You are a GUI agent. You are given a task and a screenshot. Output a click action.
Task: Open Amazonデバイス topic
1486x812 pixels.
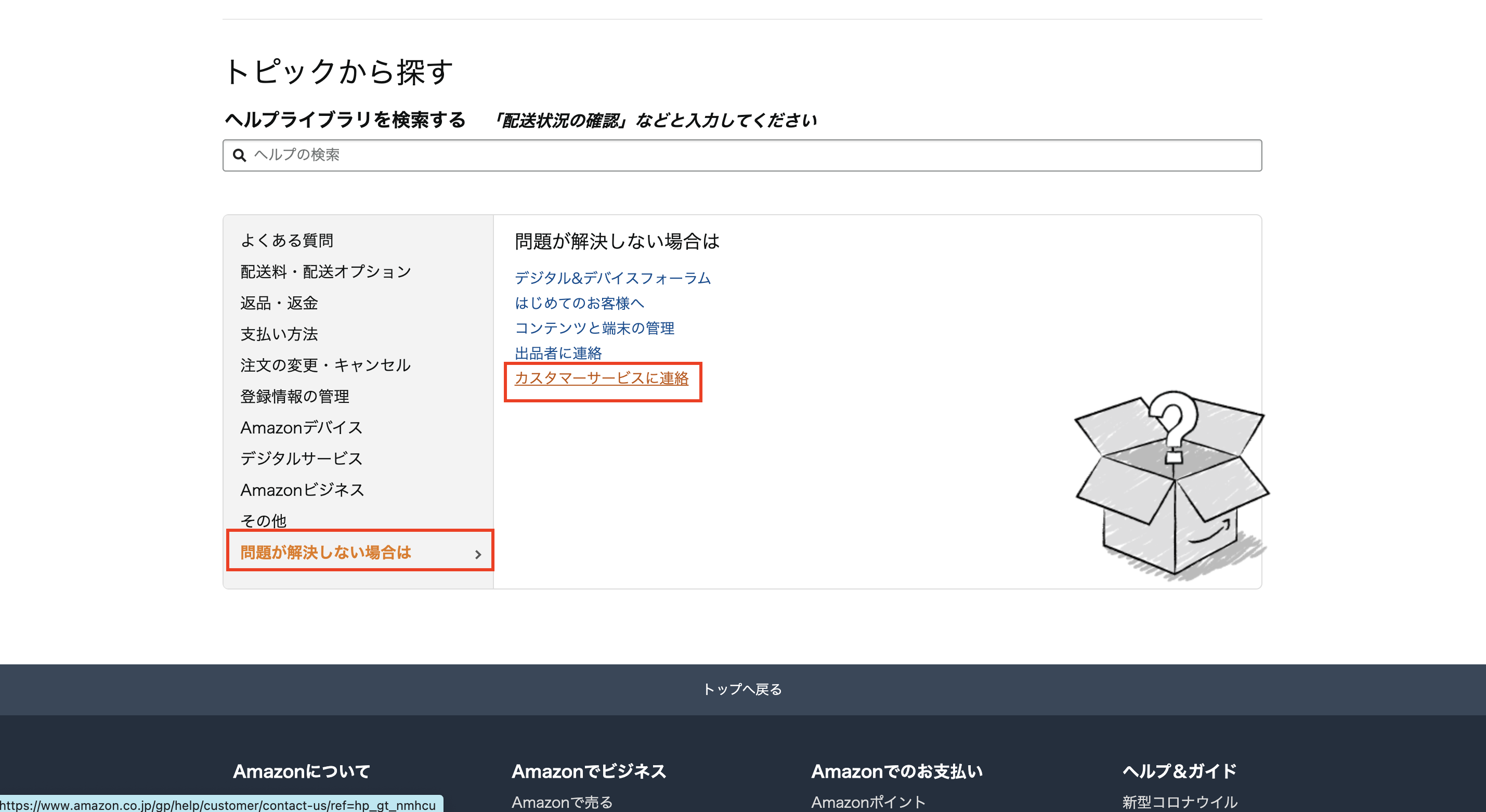(301, 427)
